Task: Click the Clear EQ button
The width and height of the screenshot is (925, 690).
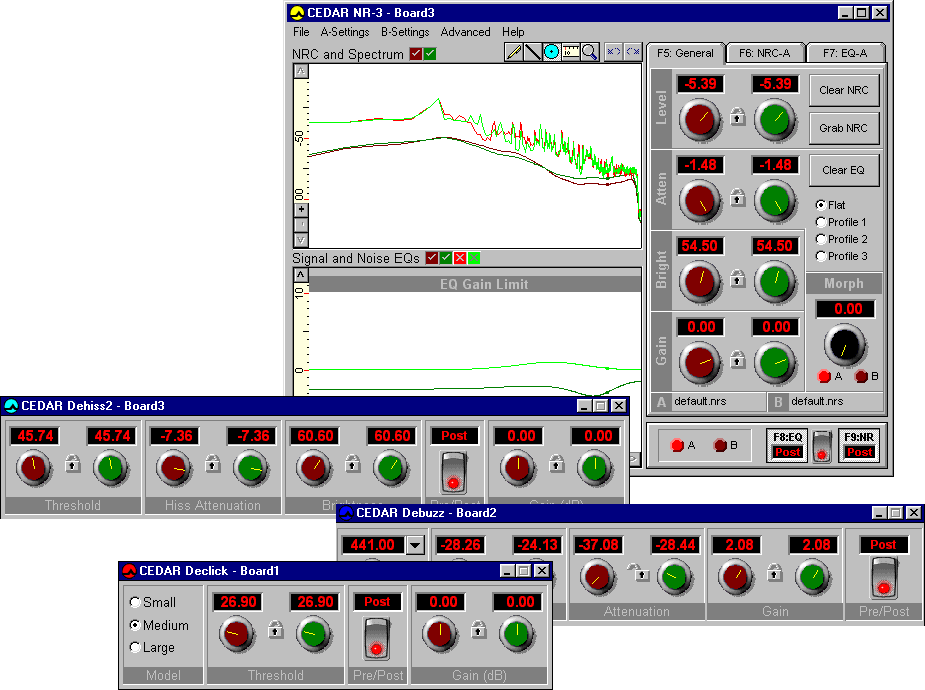Action: tap(844, 170)
